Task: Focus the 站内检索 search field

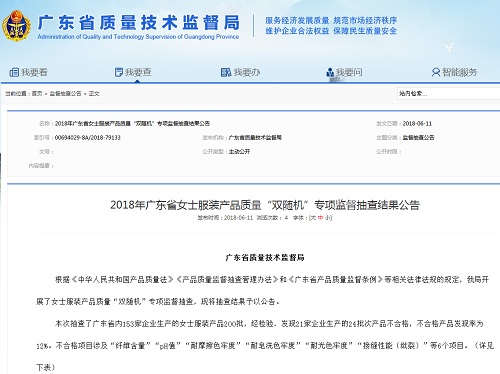Action: pos(449,94)
